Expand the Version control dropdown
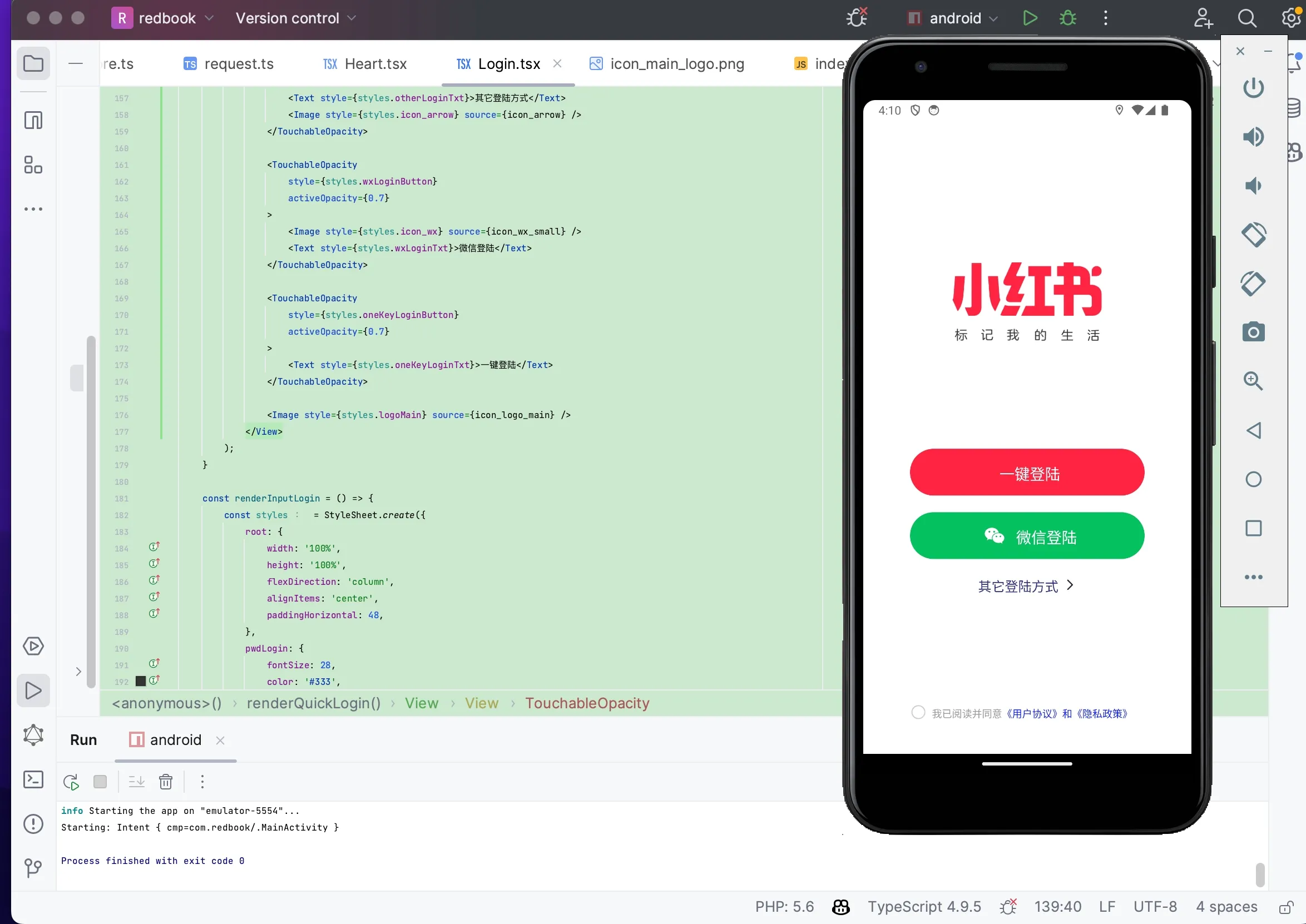Image resolution: width=1306 pixels, height=924 pixels. [x=296, y=18]
